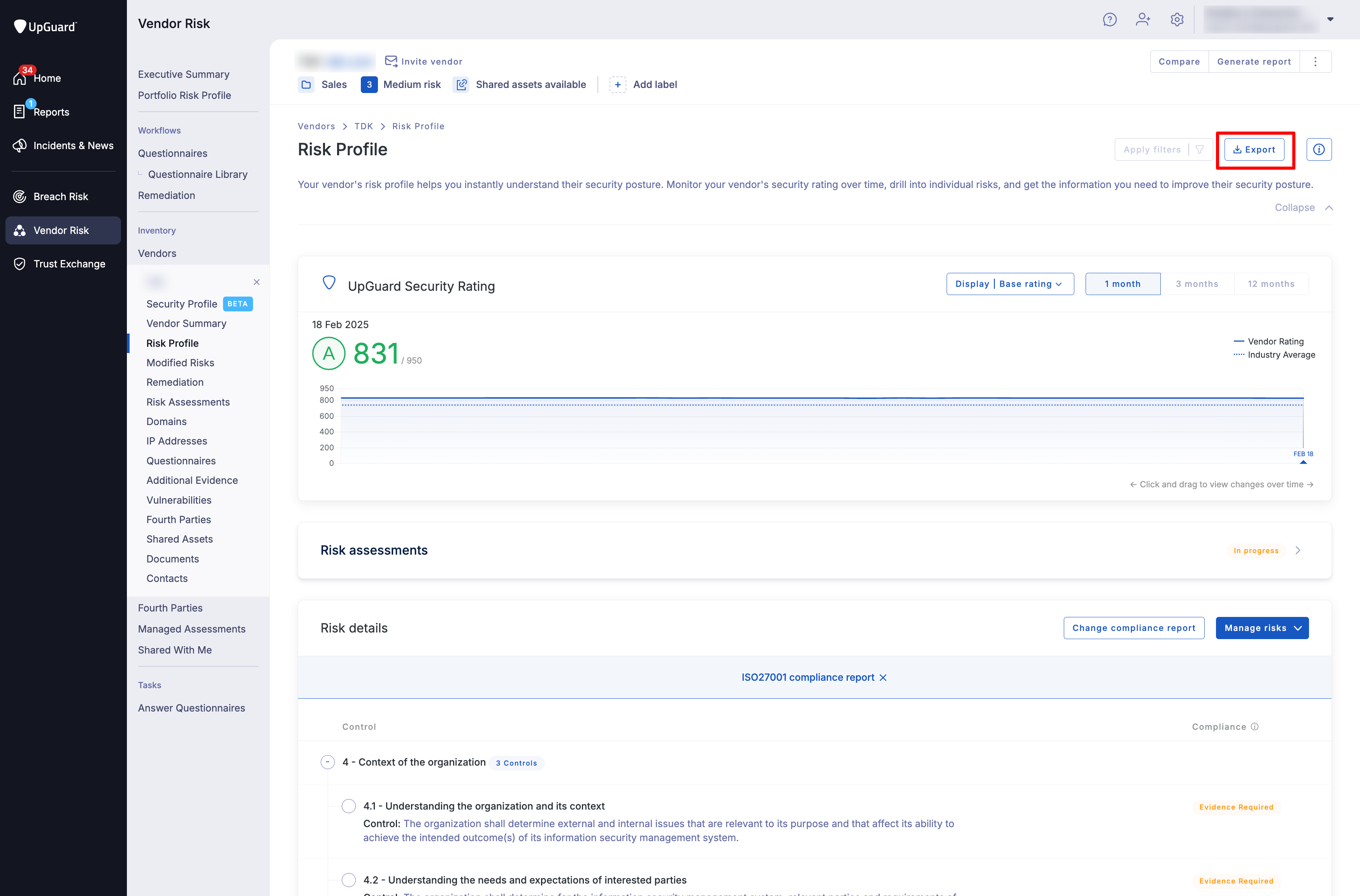Viewport: 1360px width, 896px height.
Task: Open Security Profile in vendor menu
Action: pyautogui.click(x=182, y=304)
